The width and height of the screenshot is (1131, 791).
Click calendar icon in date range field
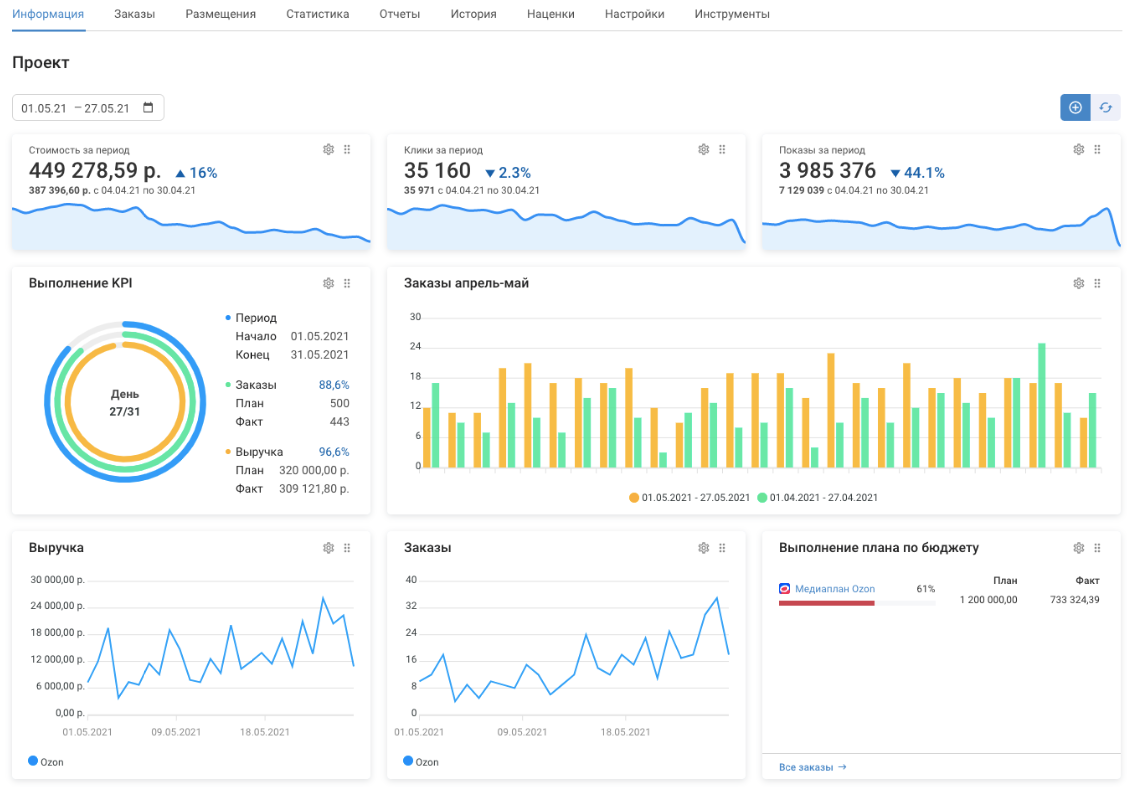(149, 108)
